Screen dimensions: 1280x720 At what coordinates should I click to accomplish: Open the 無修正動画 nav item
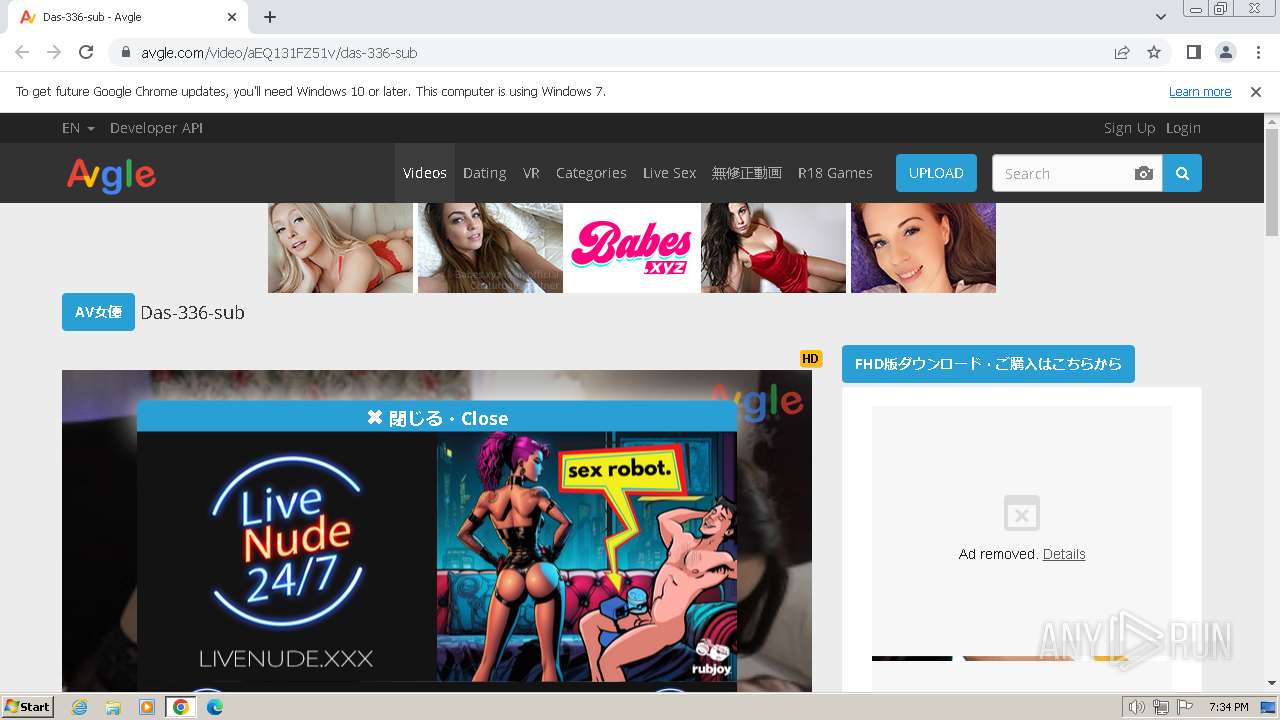(x=747, y=173)
